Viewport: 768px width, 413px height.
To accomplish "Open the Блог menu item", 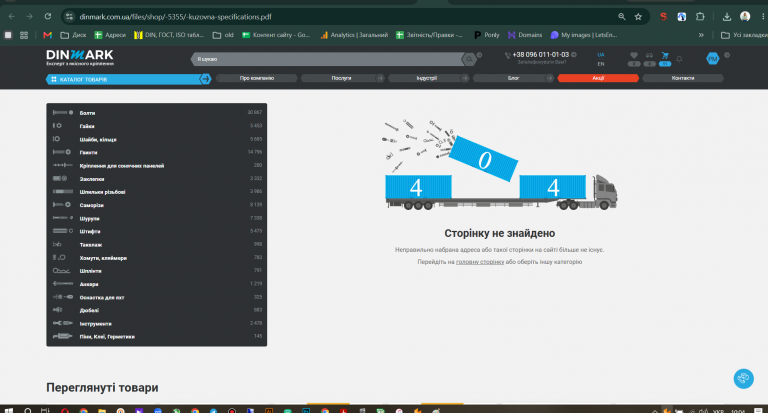I will 513,78.
